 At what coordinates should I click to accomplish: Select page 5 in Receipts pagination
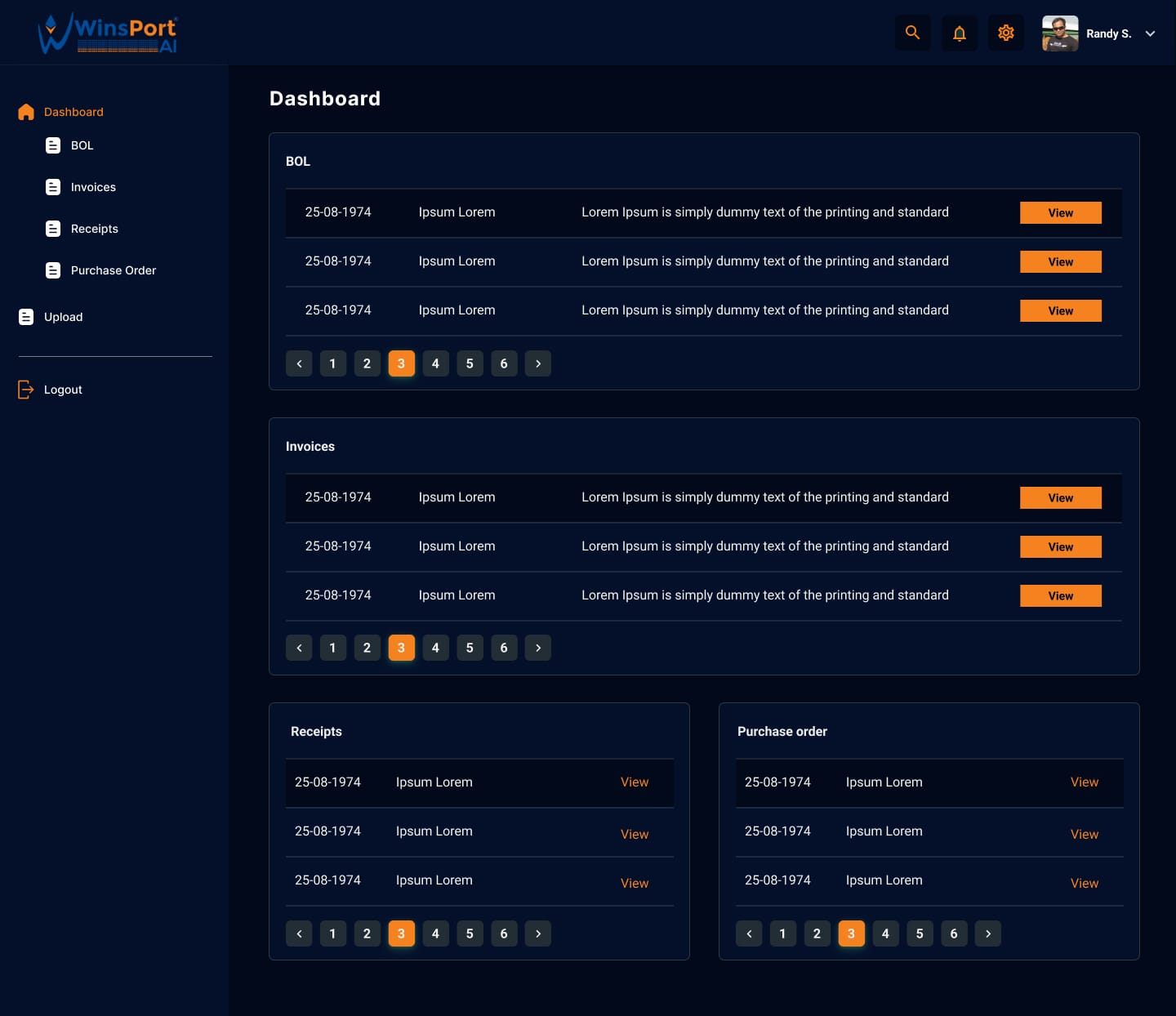pyautogui.click(x=470, y=934)
